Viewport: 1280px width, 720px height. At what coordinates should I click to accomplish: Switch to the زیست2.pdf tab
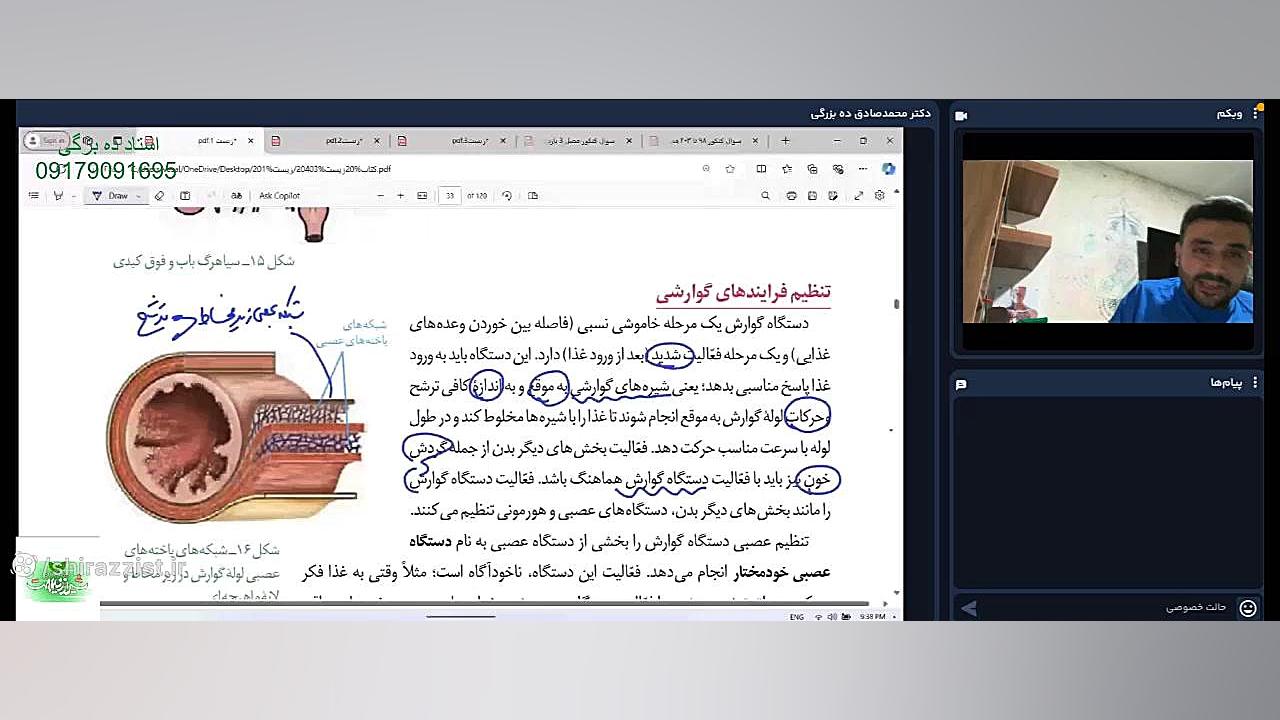pos(326,141)
